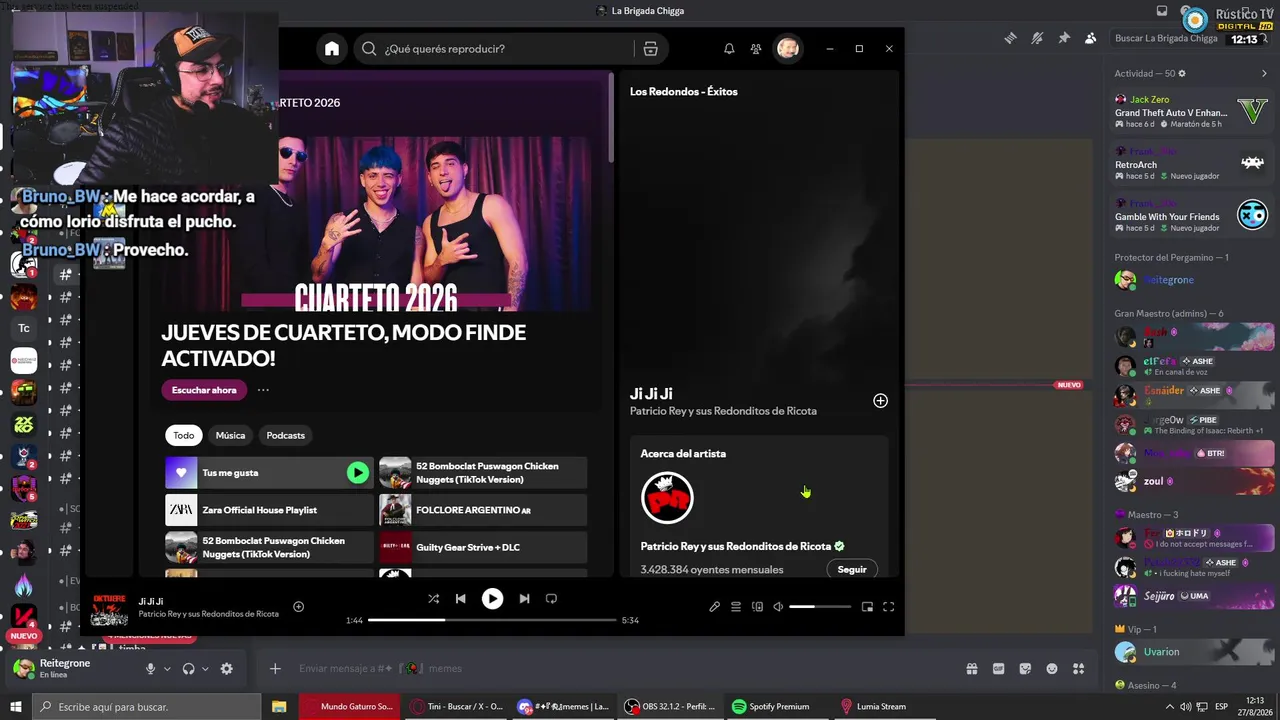Toggle Discord headphone deafen

coord(188,669)
